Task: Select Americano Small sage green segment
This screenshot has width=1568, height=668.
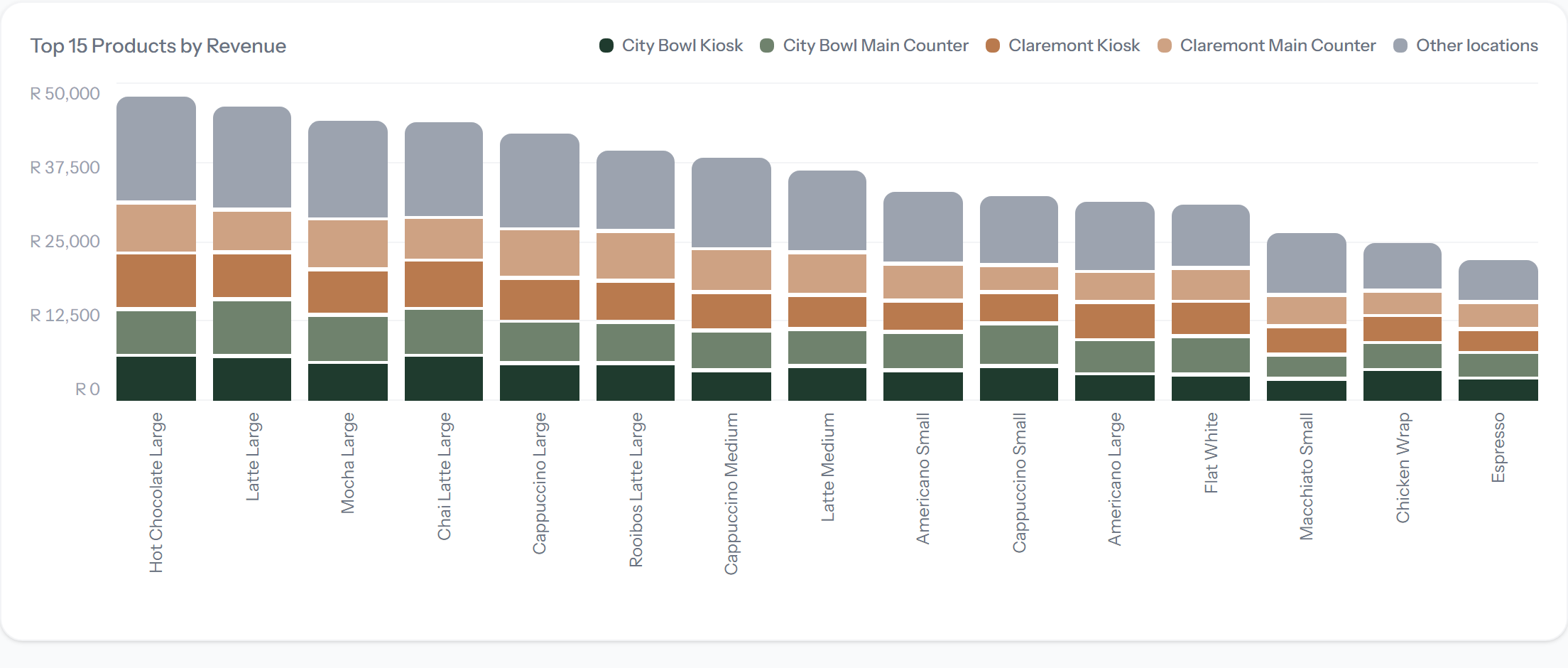Action: point(923,351)
